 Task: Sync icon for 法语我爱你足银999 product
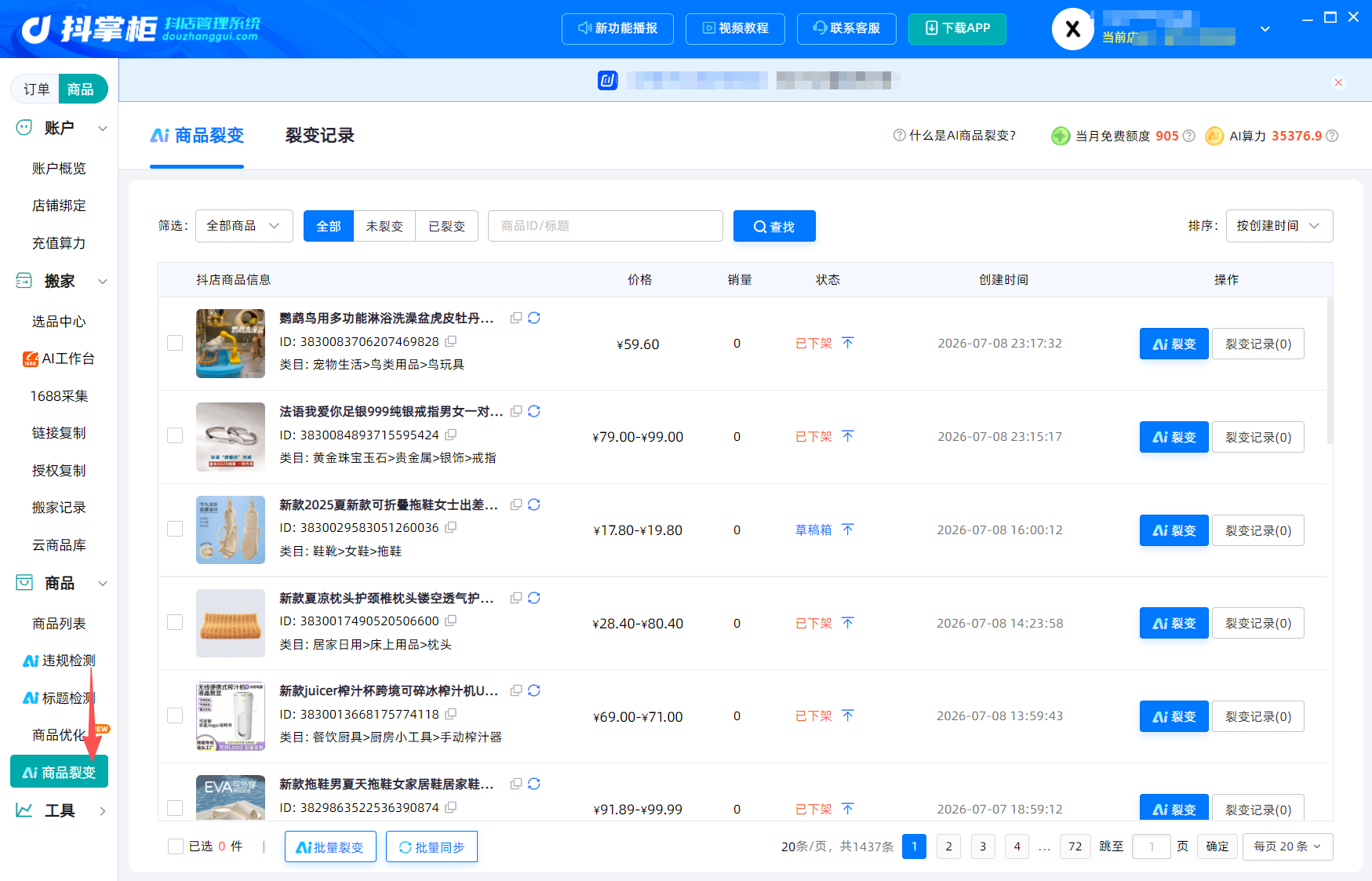coord(534,411)
